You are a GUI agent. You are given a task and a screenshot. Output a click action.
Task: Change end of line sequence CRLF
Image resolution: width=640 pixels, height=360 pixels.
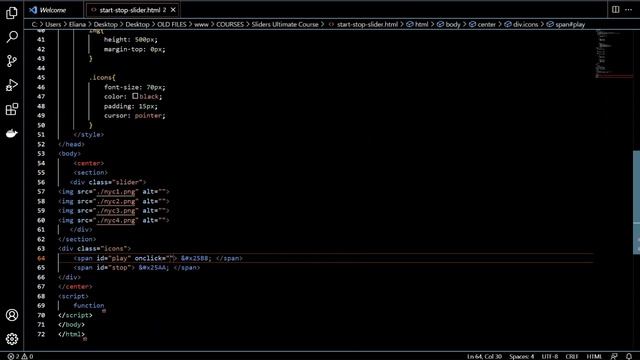click(572, 356)
